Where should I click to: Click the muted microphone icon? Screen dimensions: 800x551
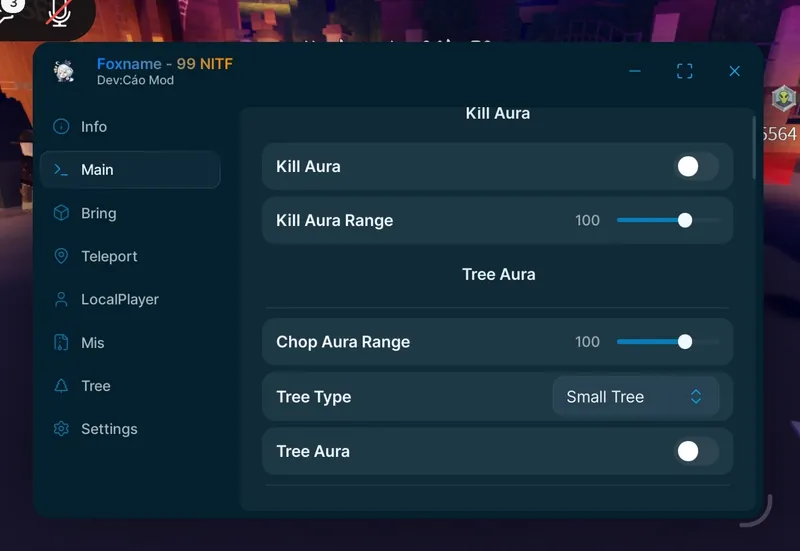click(60, 14)
